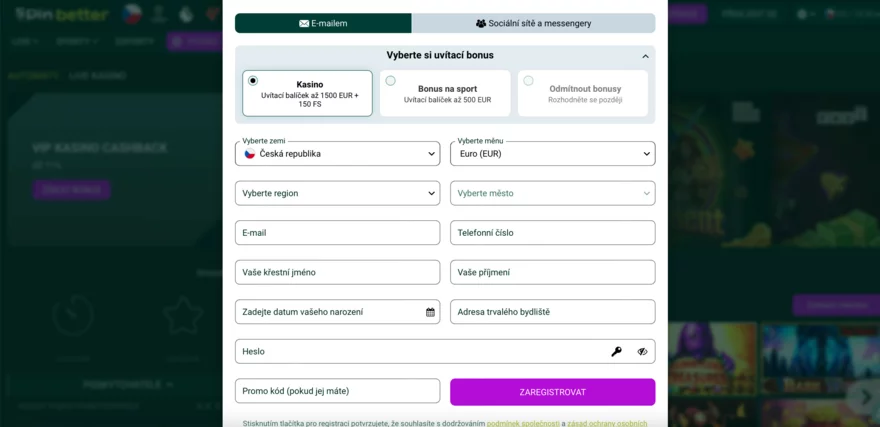
Task: Click the Promo kód input field
Action: pyautogui.click(x=337, y=391)
